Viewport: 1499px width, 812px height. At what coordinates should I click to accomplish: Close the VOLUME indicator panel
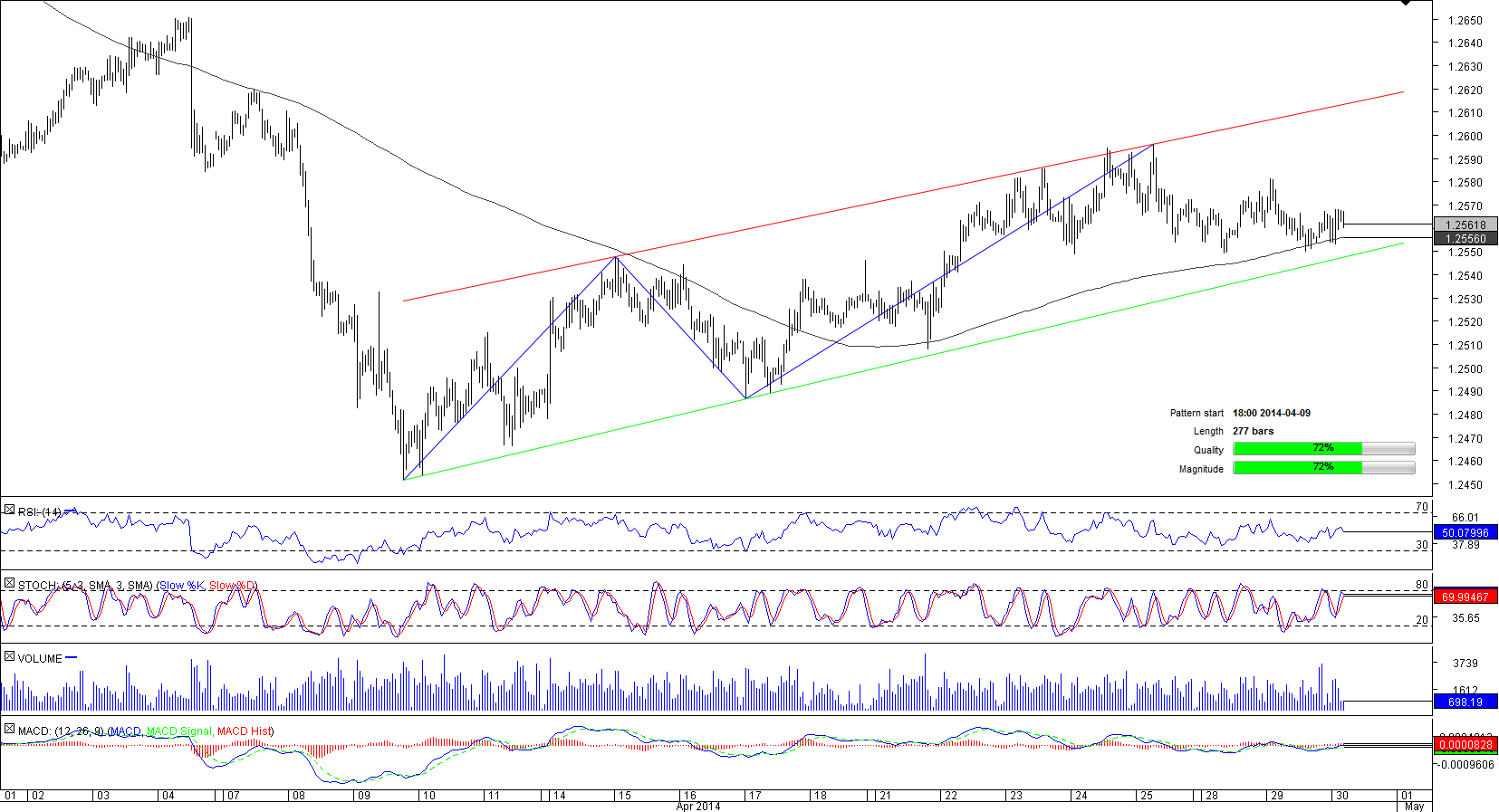tap(9, 657)
